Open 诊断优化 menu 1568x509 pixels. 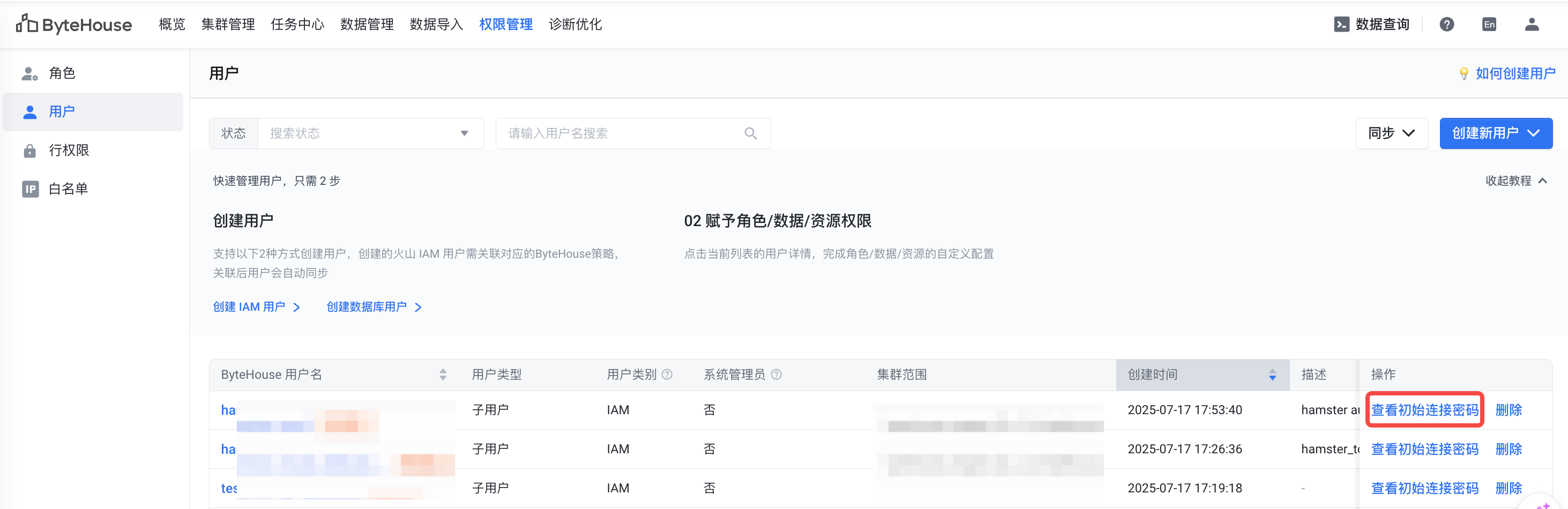(x=575, y=24)
